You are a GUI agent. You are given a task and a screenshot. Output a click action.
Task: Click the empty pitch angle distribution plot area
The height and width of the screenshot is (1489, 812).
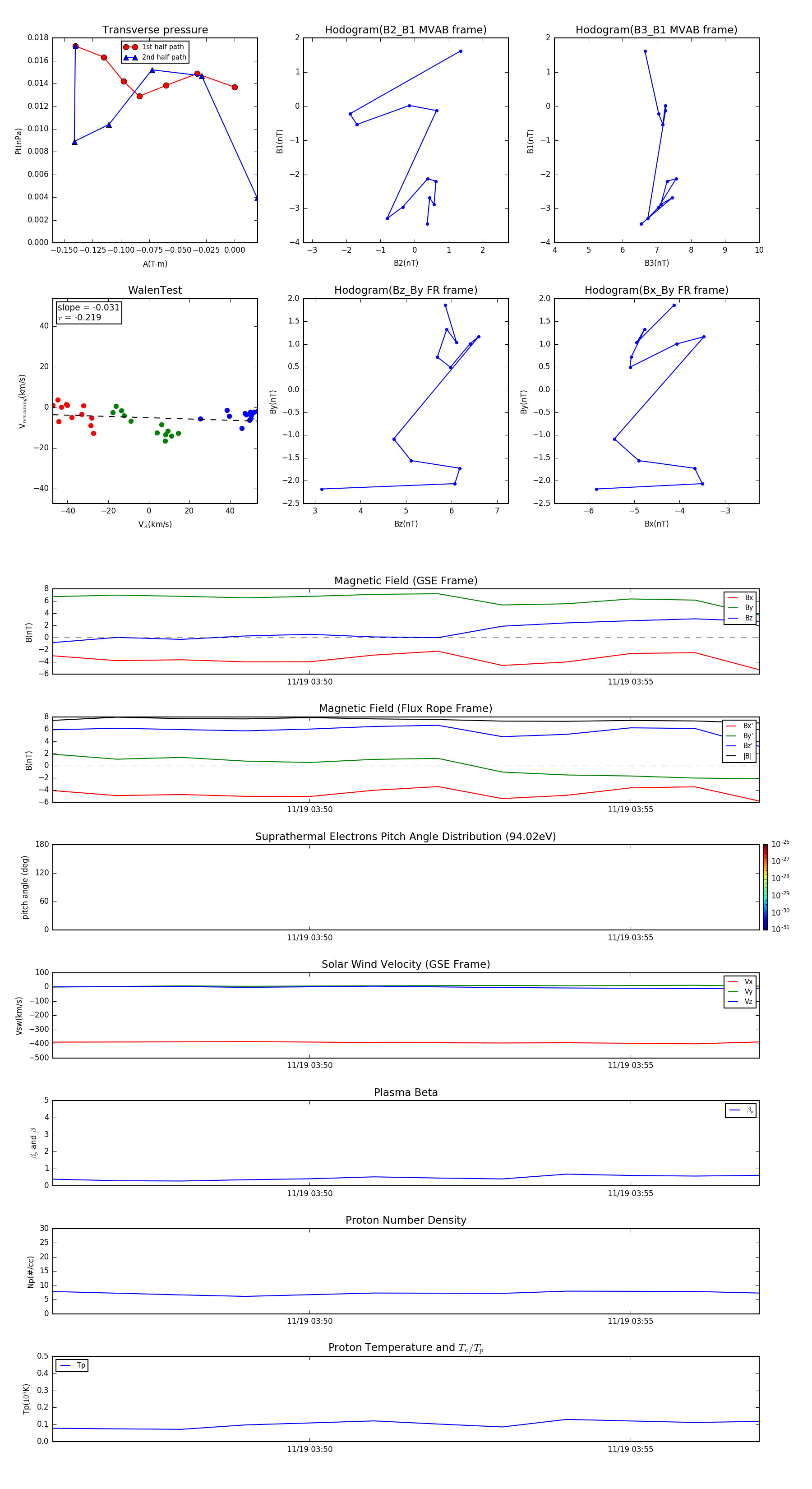click(x=406, y=887)
